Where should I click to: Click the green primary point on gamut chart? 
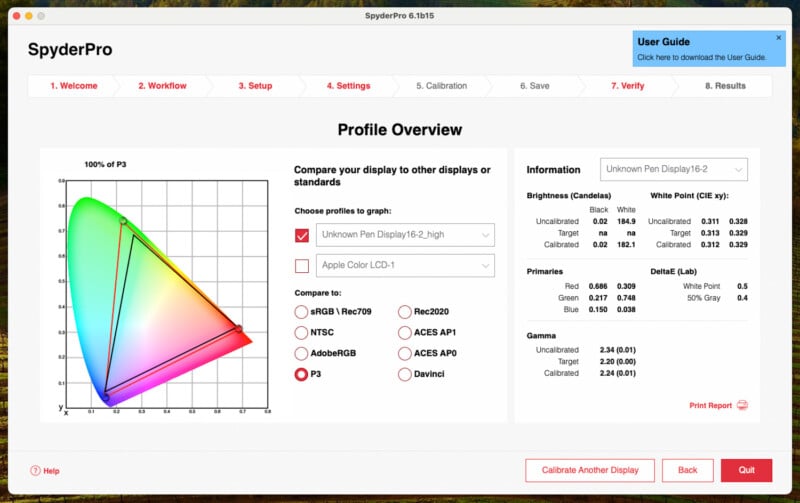click(x=123, y=221)
